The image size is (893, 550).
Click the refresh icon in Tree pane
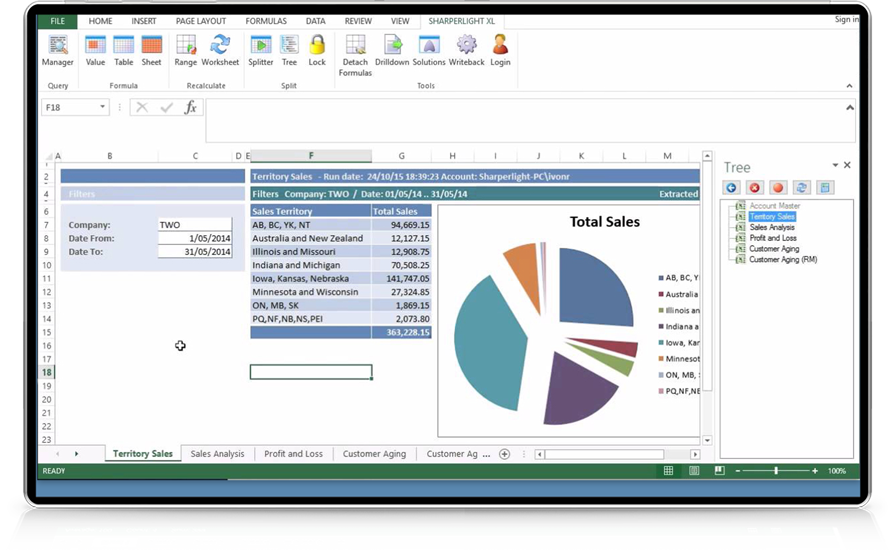[x=801, y=187]
